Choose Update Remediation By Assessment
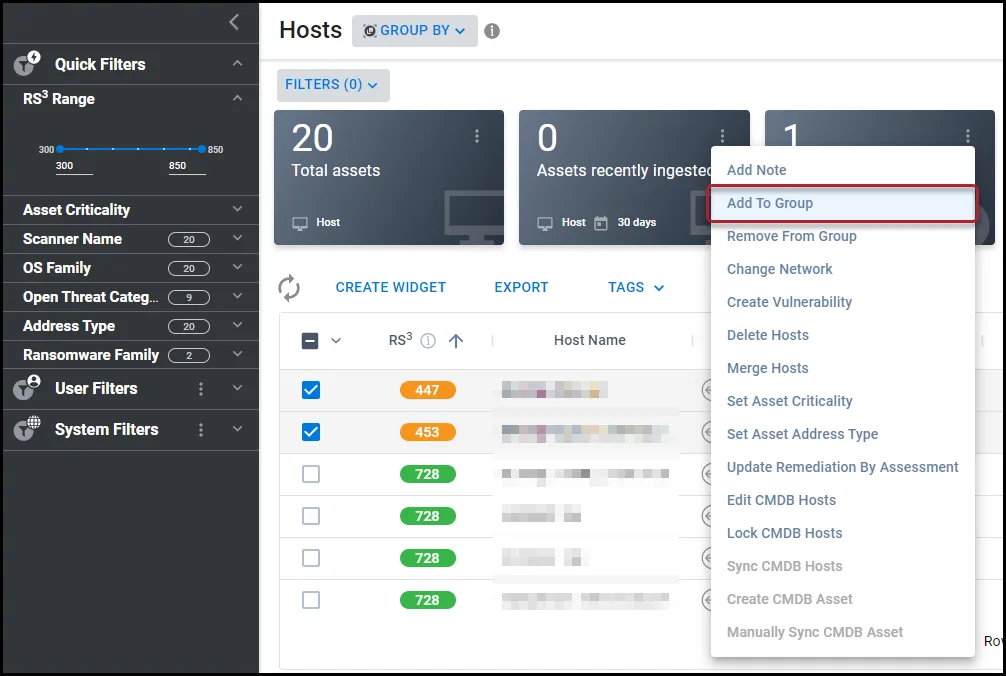Image resolution: width=1006 pixels, height=676 pixels. point(842,468)
